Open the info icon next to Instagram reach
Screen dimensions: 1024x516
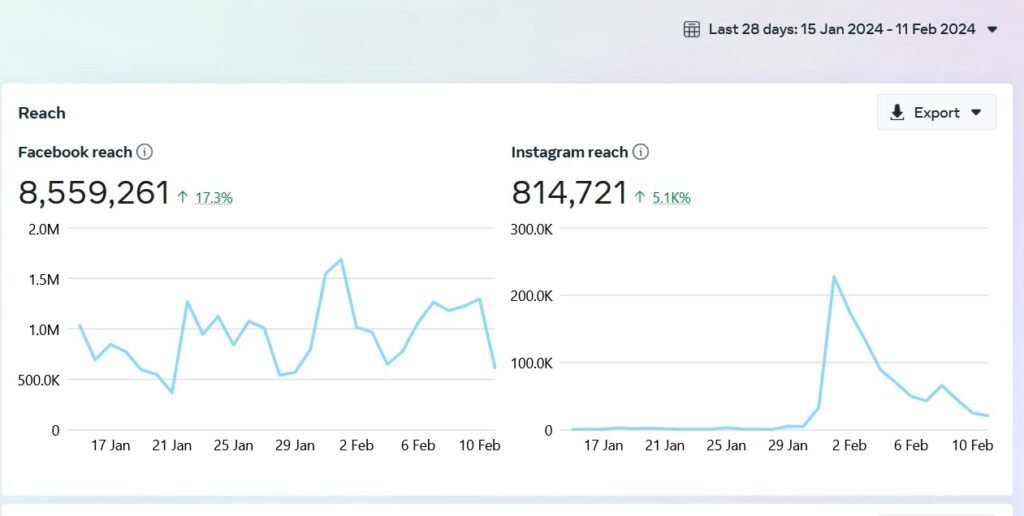[641, 152]
